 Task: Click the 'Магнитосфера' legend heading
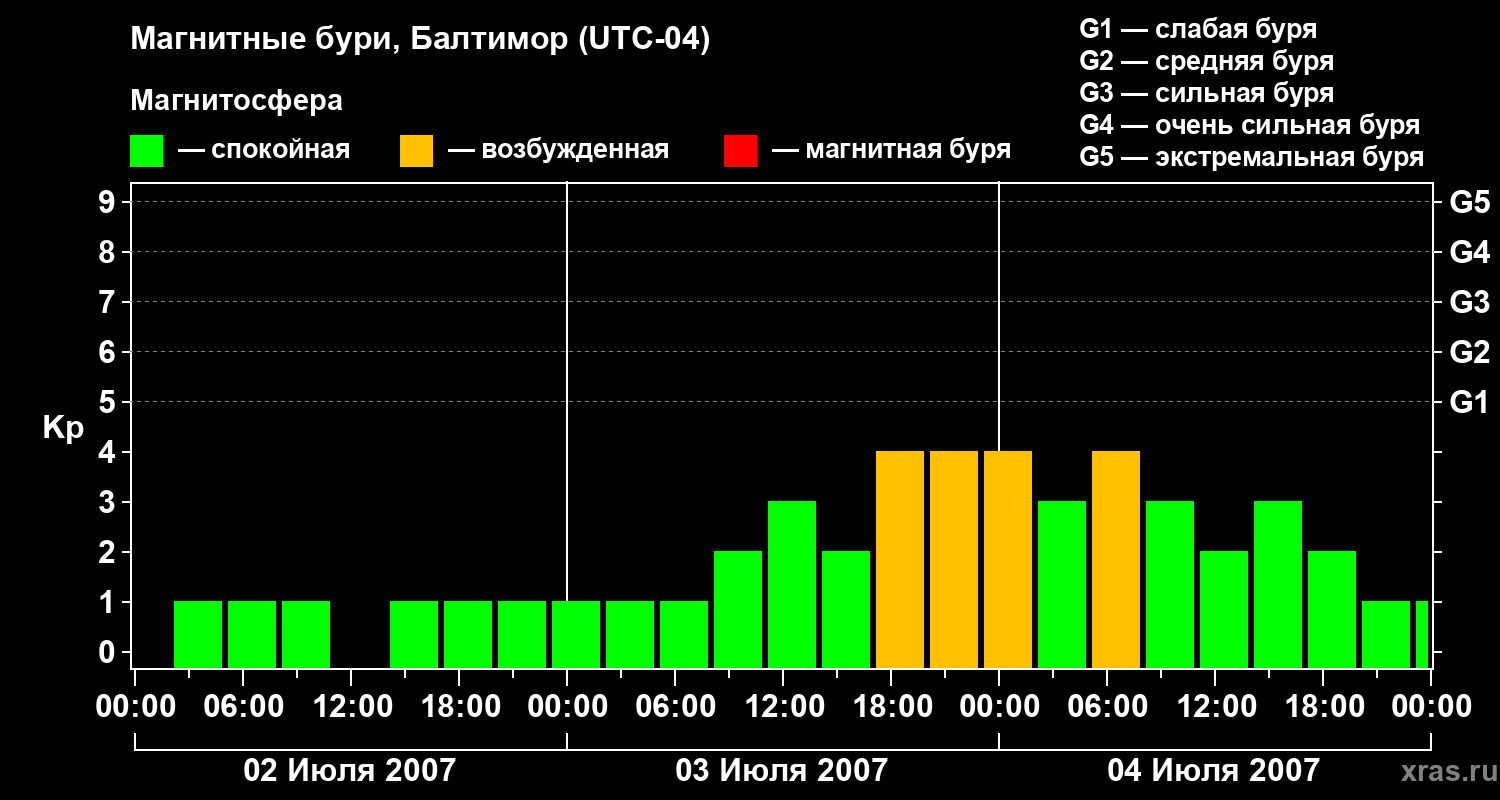(x=236, y=101)
